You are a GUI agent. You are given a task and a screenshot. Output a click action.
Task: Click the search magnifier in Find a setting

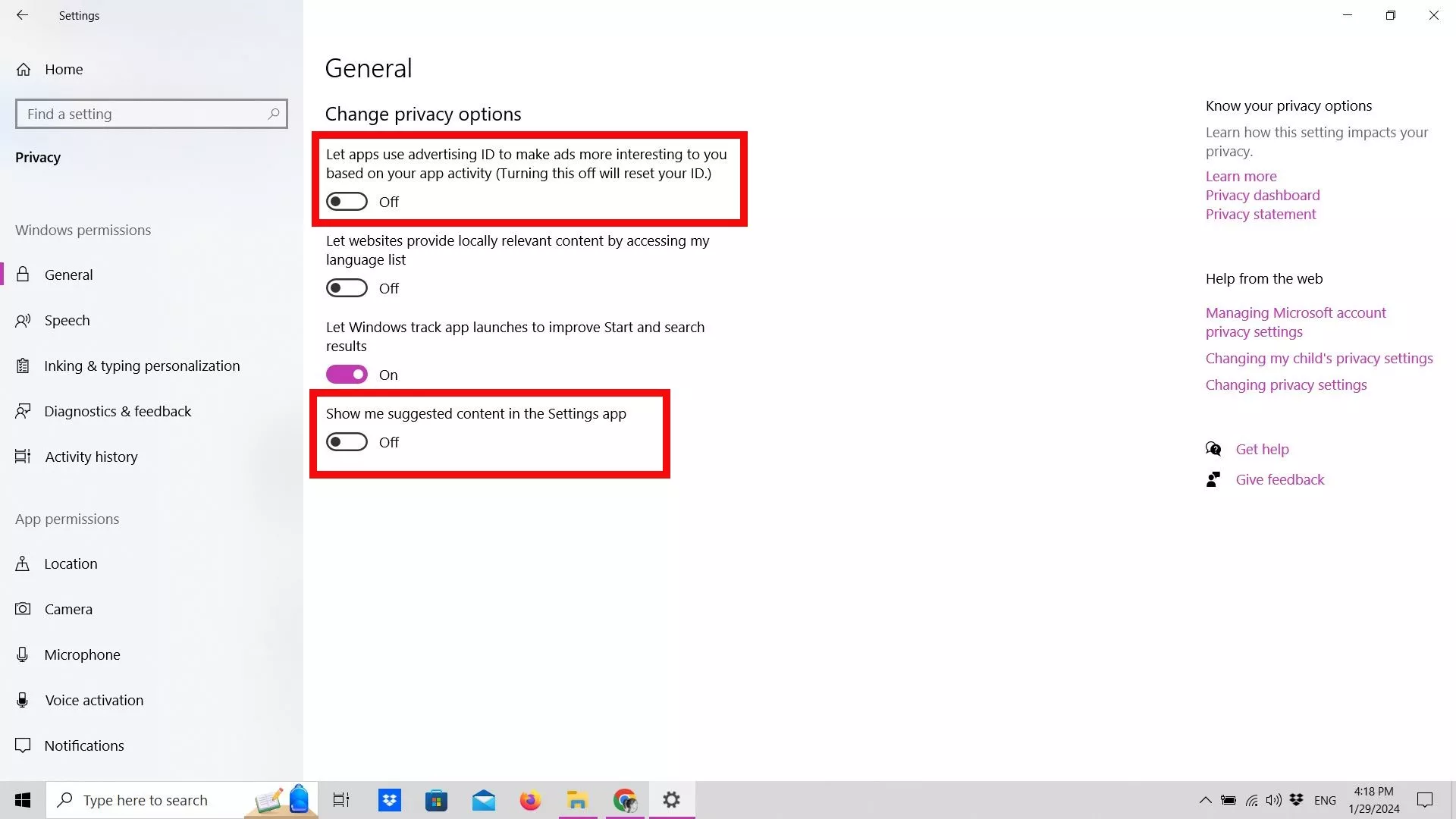[274, 114]
